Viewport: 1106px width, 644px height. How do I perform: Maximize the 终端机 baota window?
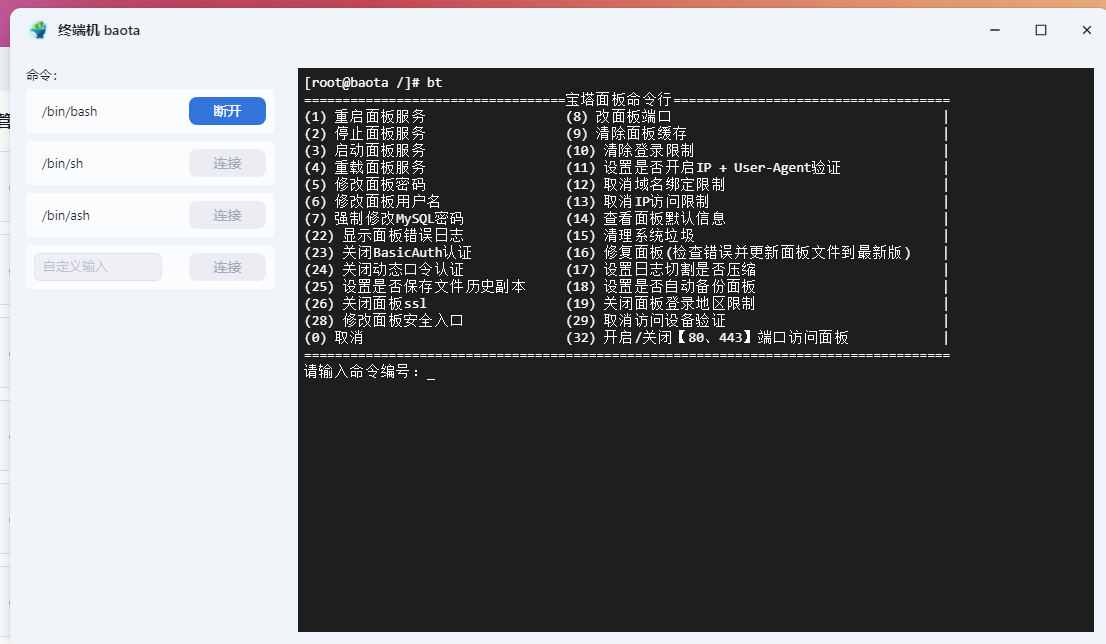(x=1040, y=30)
